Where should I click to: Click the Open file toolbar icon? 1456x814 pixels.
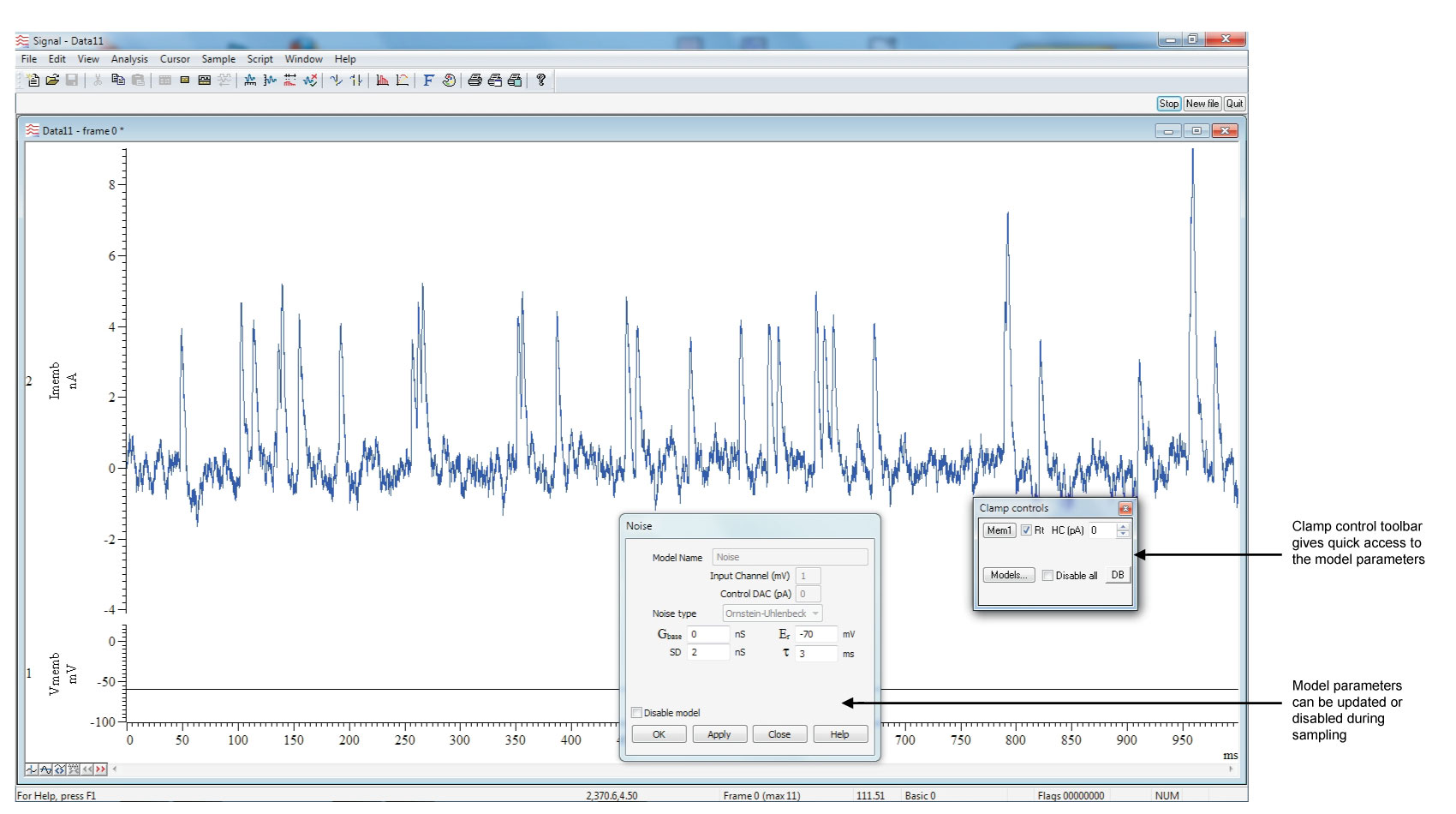(51, 80)
